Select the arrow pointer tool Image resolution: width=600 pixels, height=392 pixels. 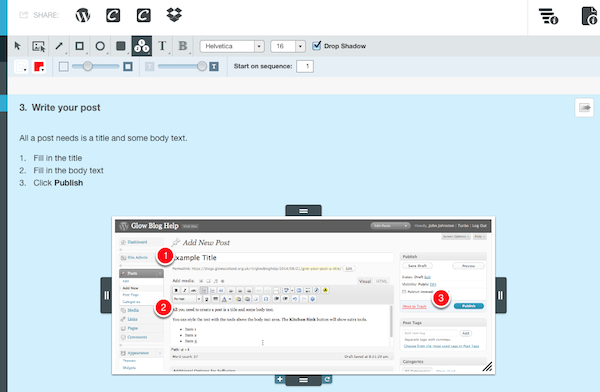[18, 46]
